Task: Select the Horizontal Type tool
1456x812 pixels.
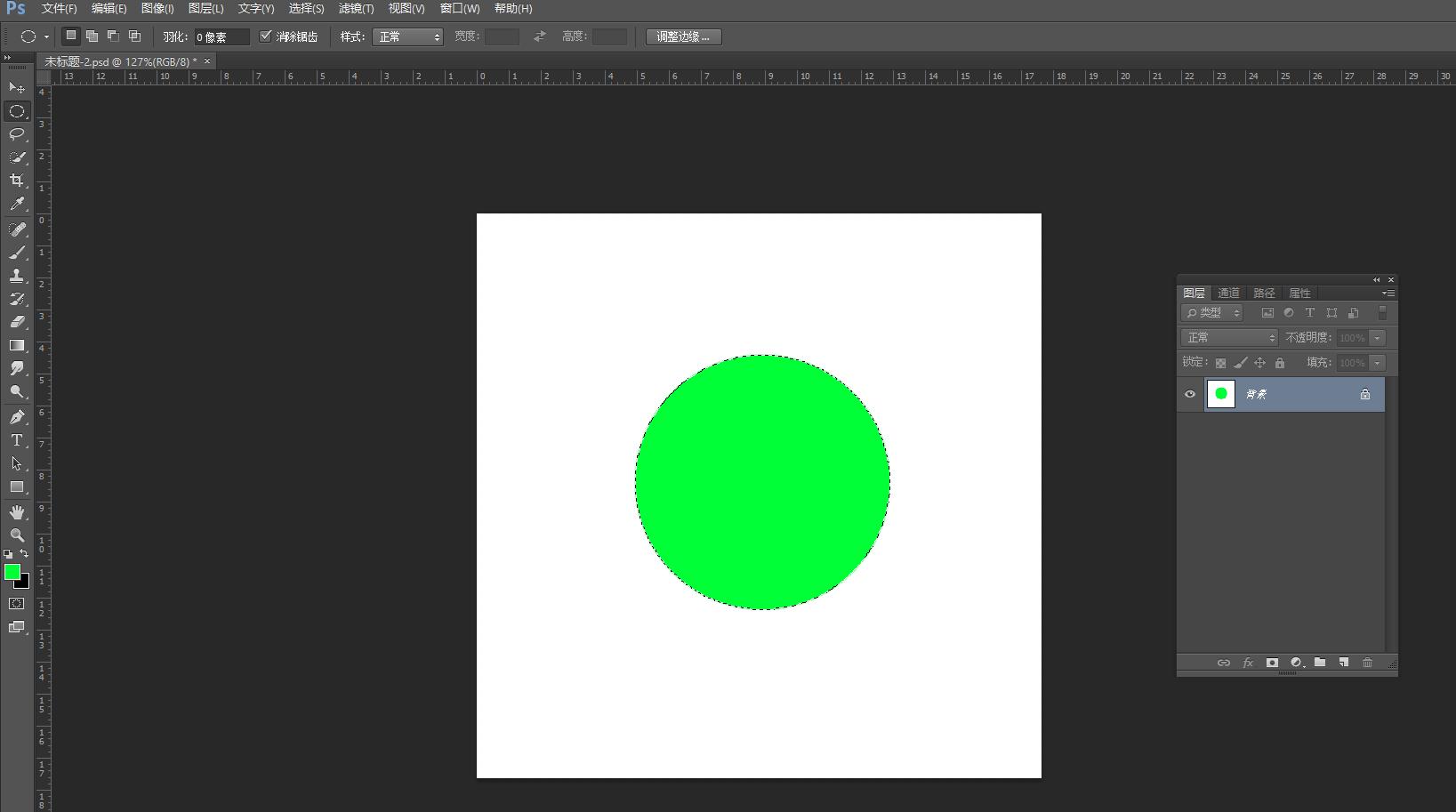Action: (x=17, y=440)
